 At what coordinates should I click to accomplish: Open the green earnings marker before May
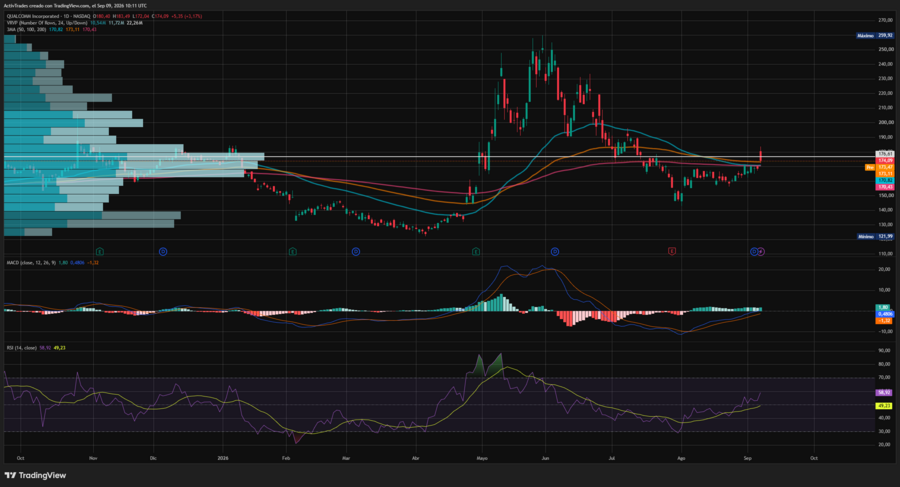(x=476, y=252)
